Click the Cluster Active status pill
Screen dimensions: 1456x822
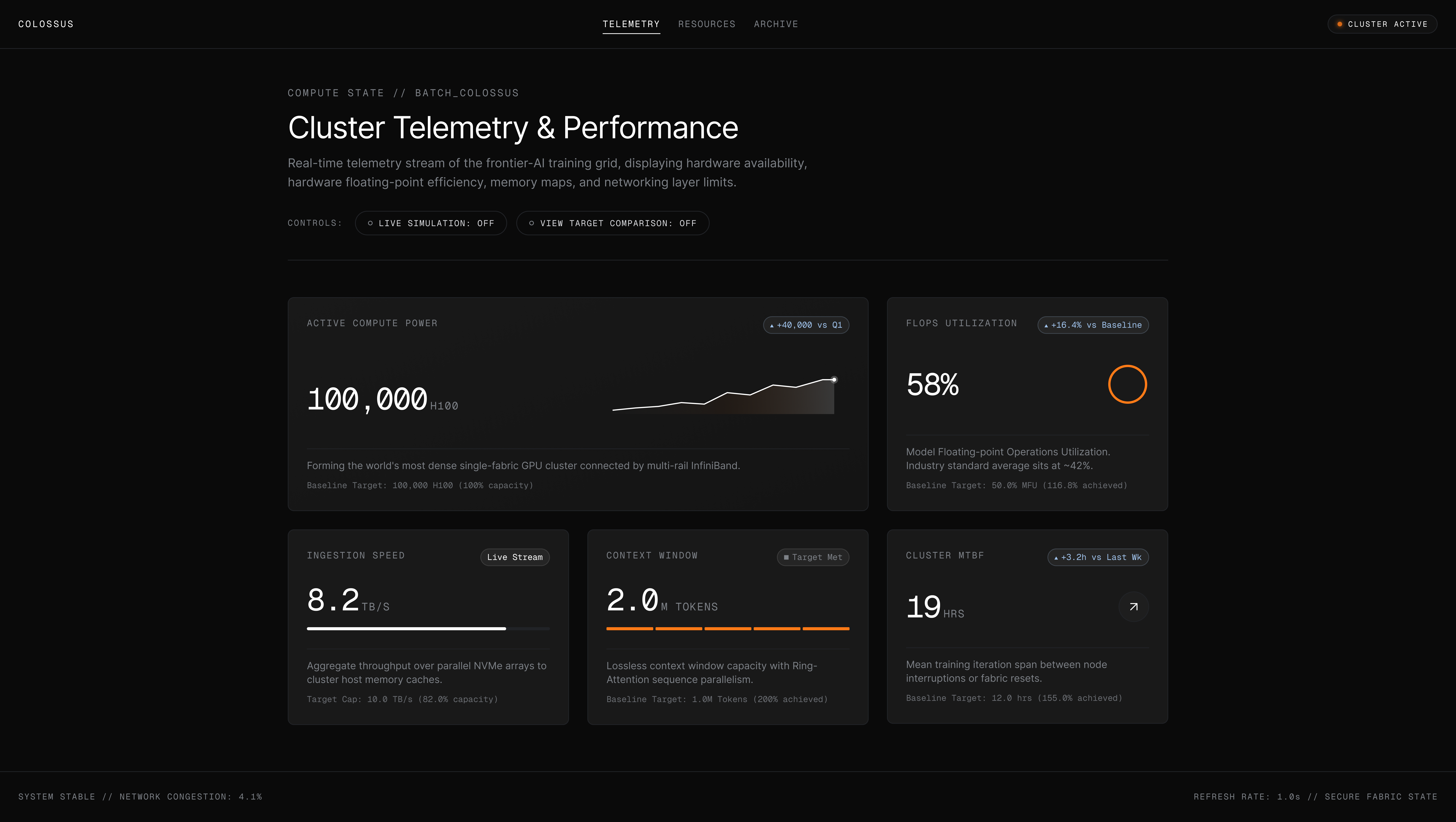click(x=1382, y=24)
